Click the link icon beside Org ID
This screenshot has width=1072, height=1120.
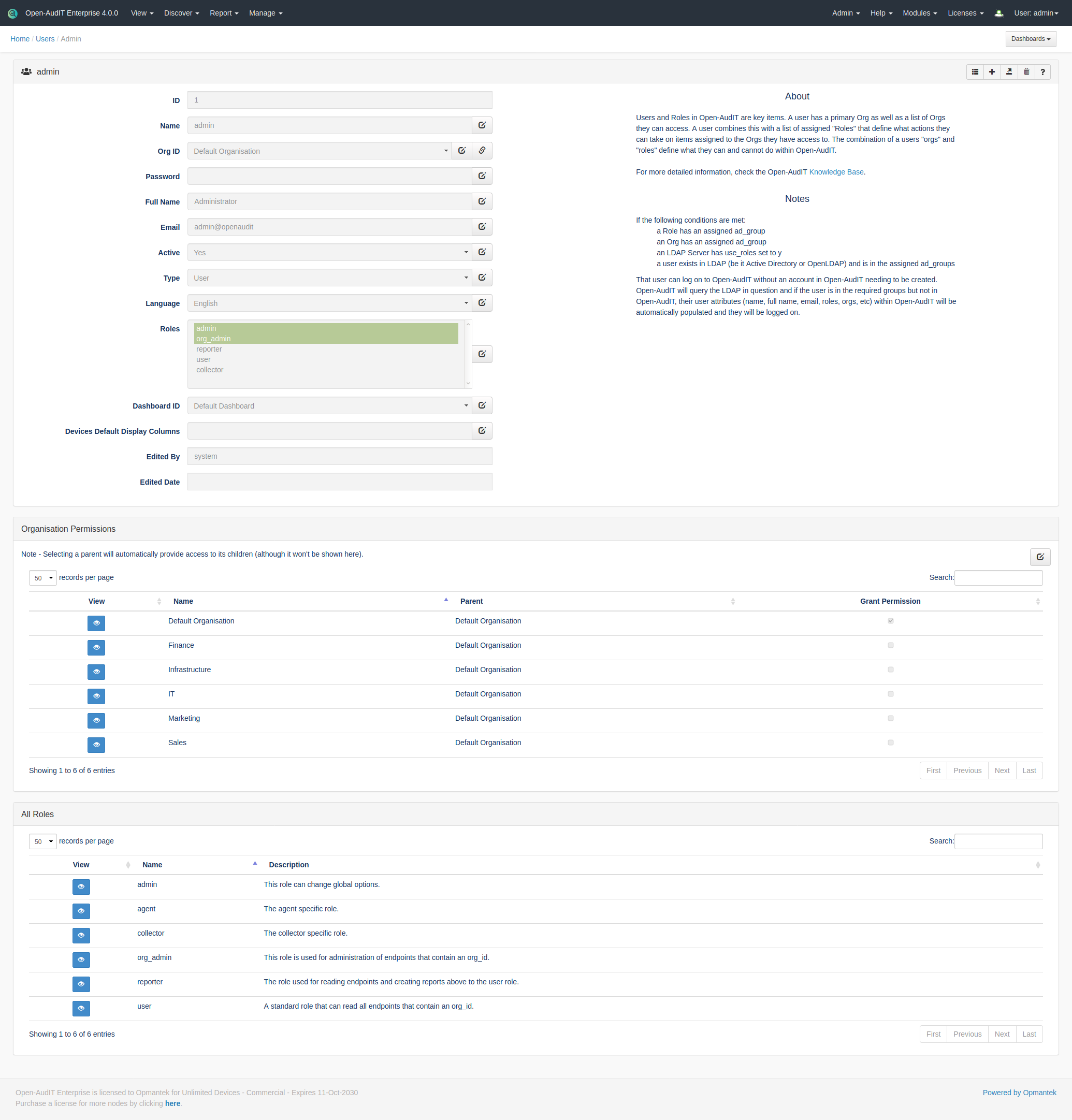[x=482, y=151]
